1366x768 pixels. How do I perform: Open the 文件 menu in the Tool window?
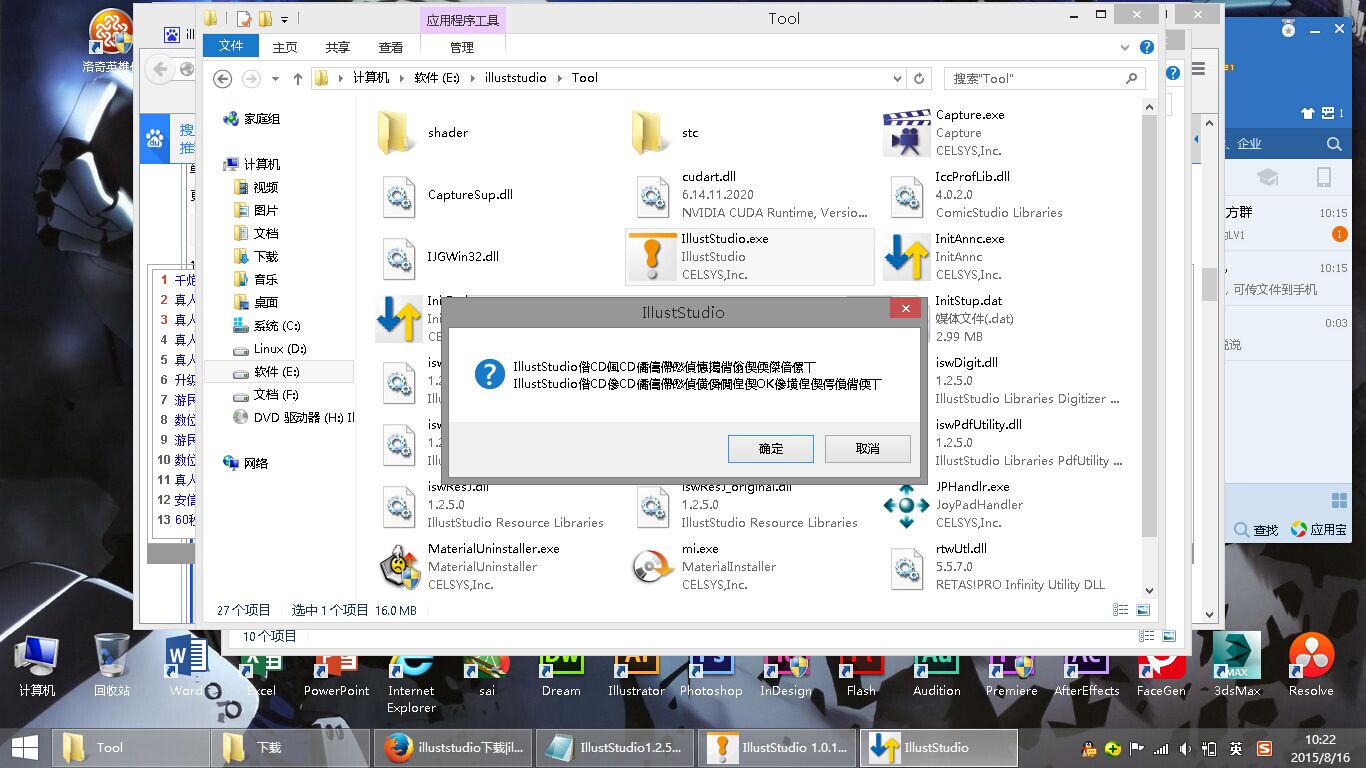tap(231, 46)
